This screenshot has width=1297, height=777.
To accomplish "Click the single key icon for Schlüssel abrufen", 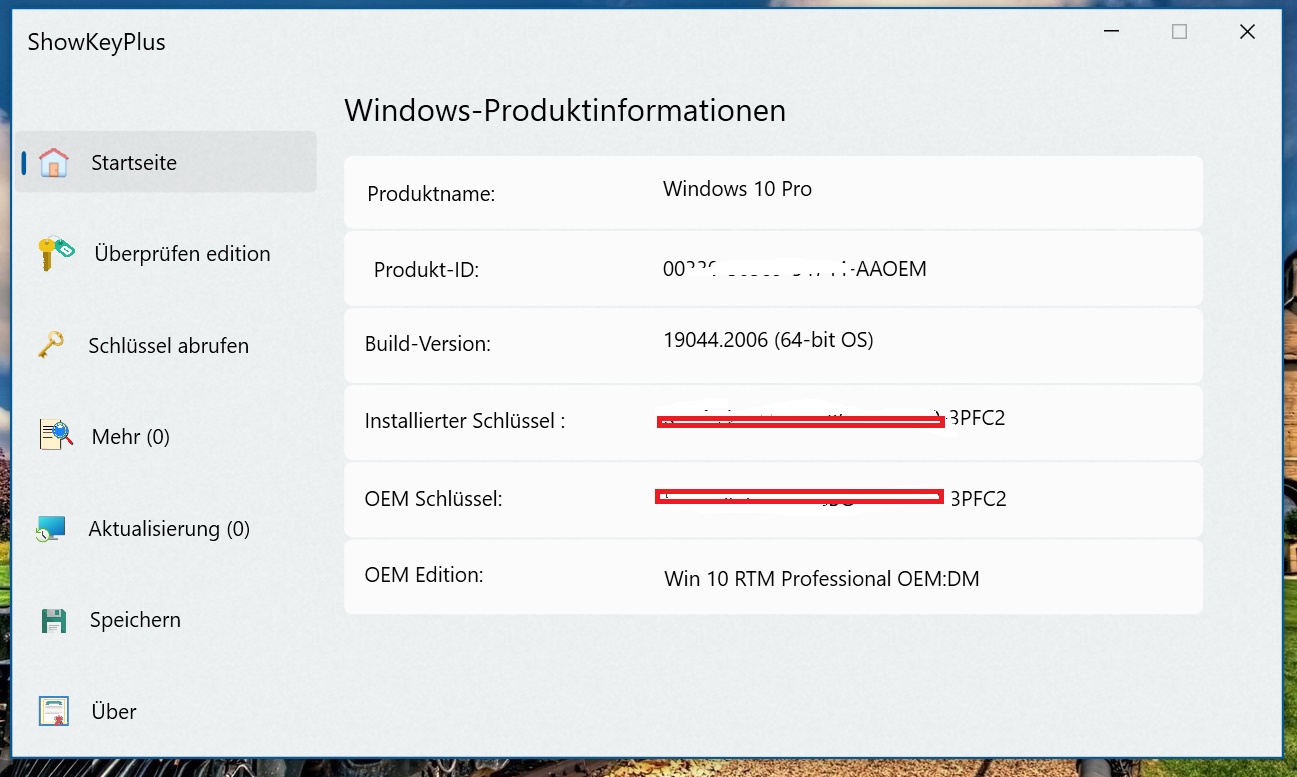I will [x=51, y=345].
